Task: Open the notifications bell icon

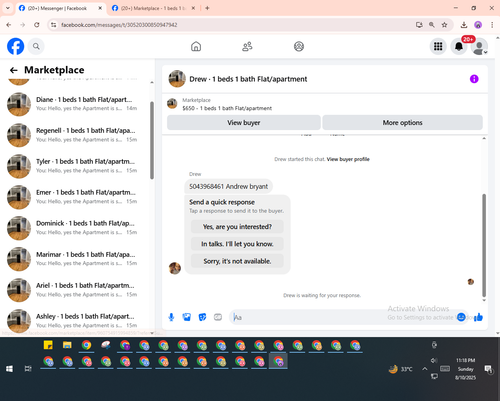Action: pos(459,46)
